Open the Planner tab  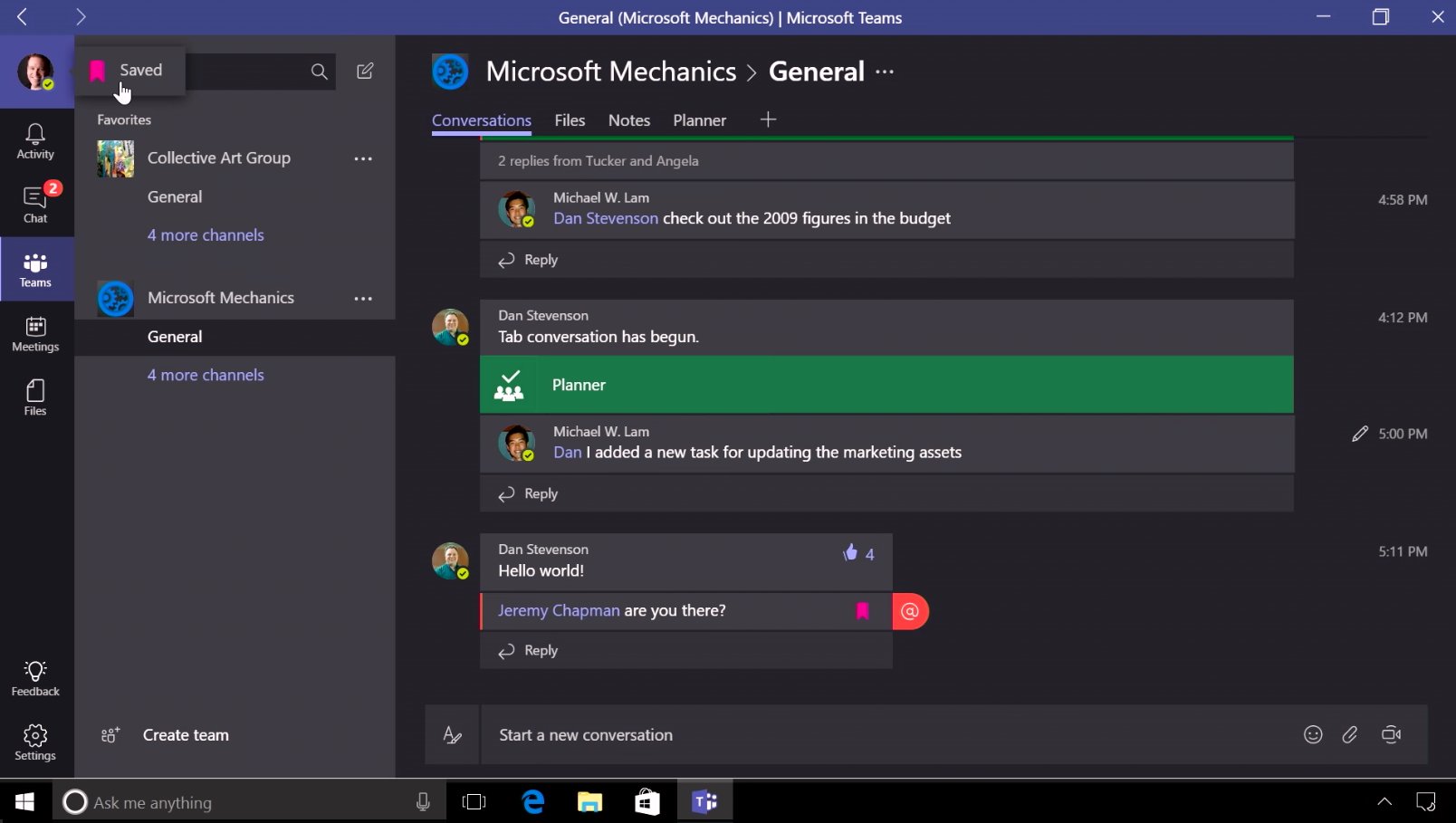pyautogui.click(x=699, y=120)
